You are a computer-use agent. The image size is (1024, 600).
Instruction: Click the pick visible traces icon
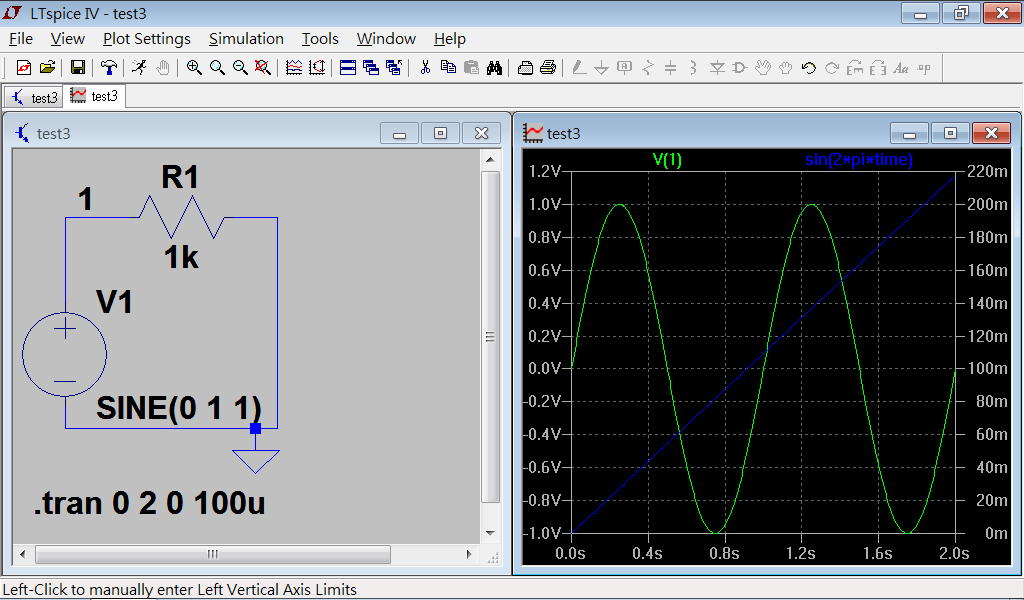pyautogui.click(x=294, y=67)
